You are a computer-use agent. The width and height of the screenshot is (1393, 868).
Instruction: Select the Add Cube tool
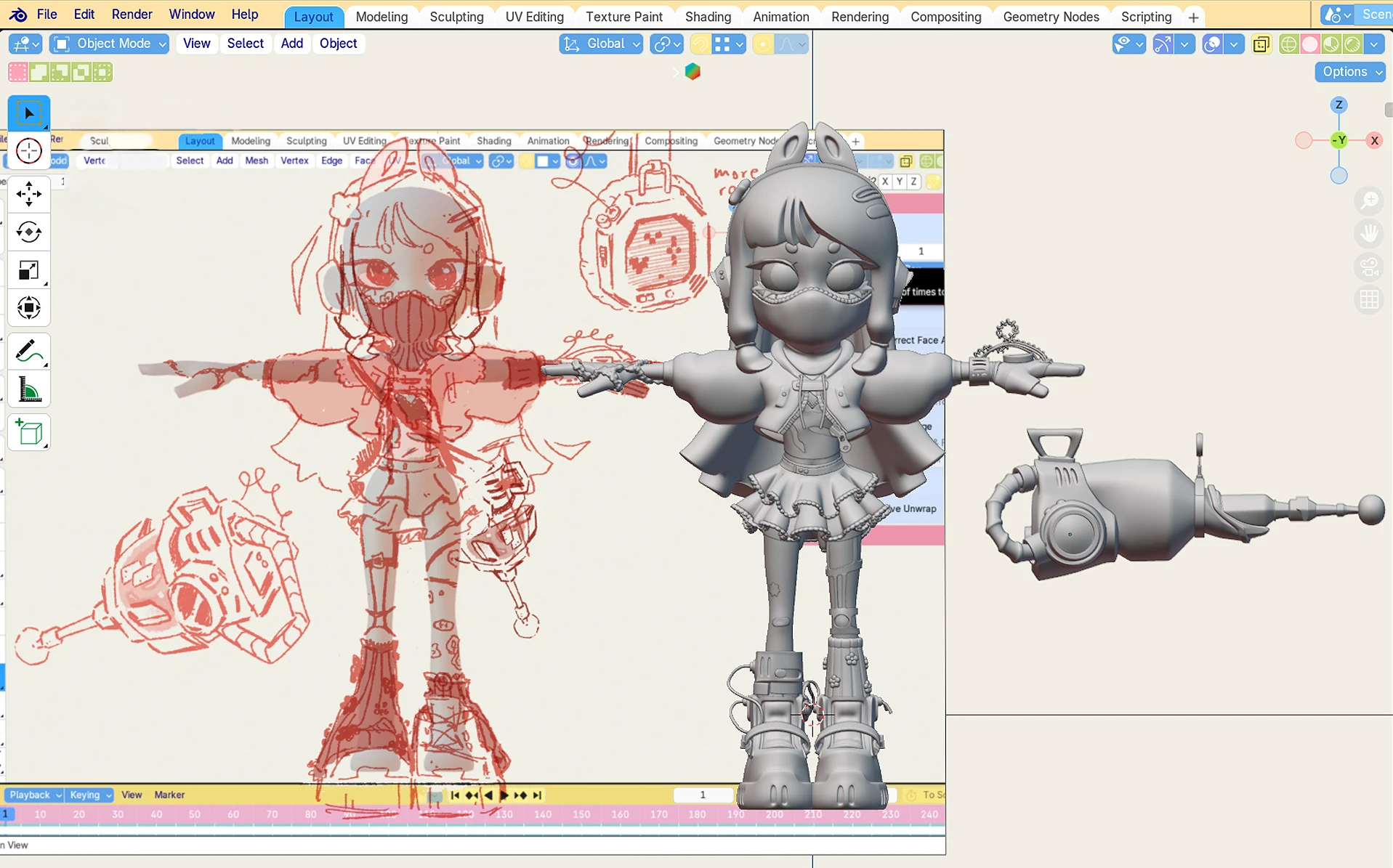[x=29, y=432]
